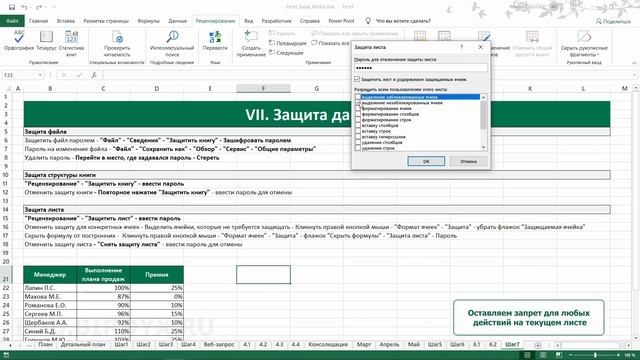640x360 pixels.
Task: Check форматирование столбцов checkbox
Action: point(358,114)
